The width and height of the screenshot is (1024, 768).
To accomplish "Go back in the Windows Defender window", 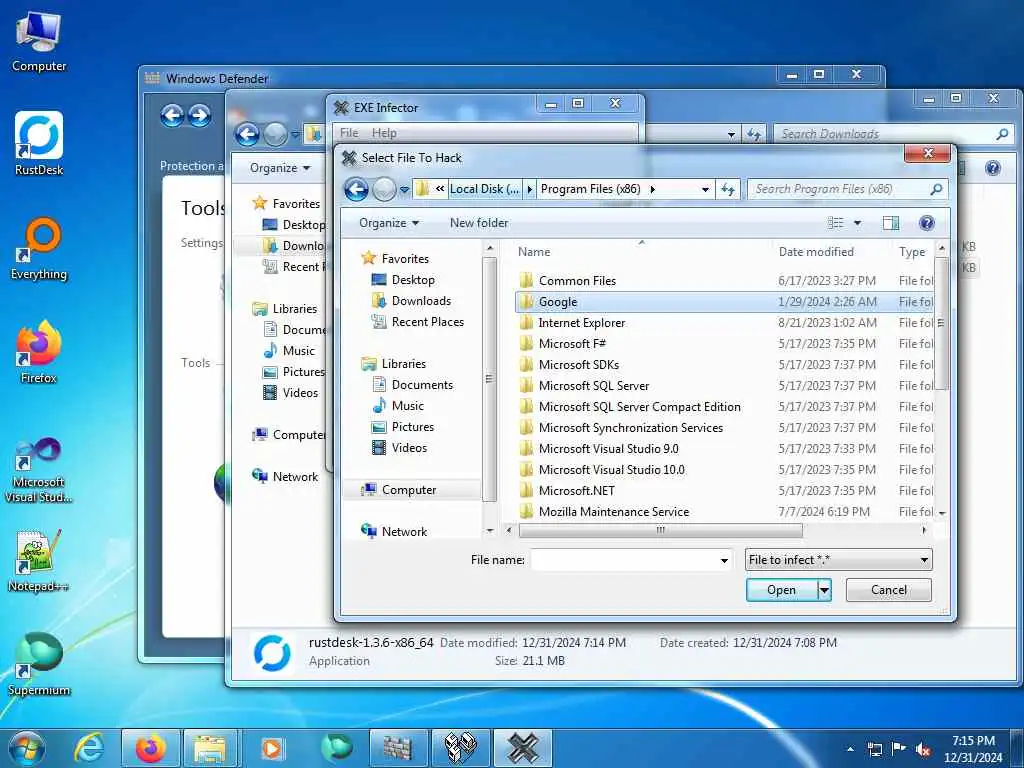I will point(172,116).
